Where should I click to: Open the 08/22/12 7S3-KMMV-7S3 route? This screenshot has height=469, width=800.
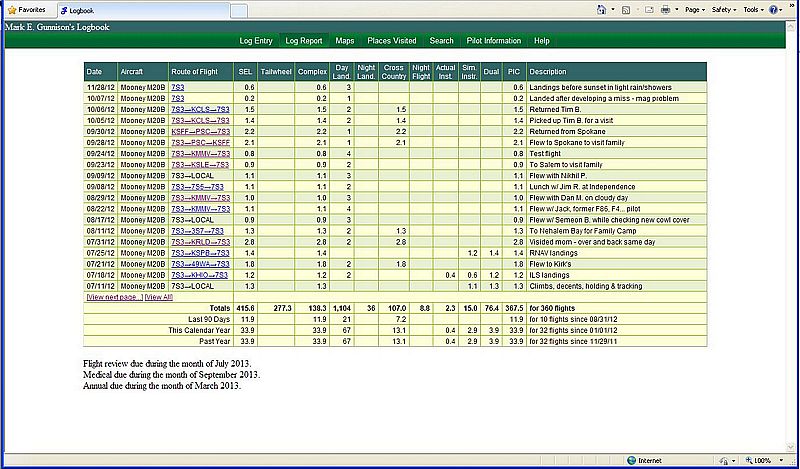click(201, 209)
